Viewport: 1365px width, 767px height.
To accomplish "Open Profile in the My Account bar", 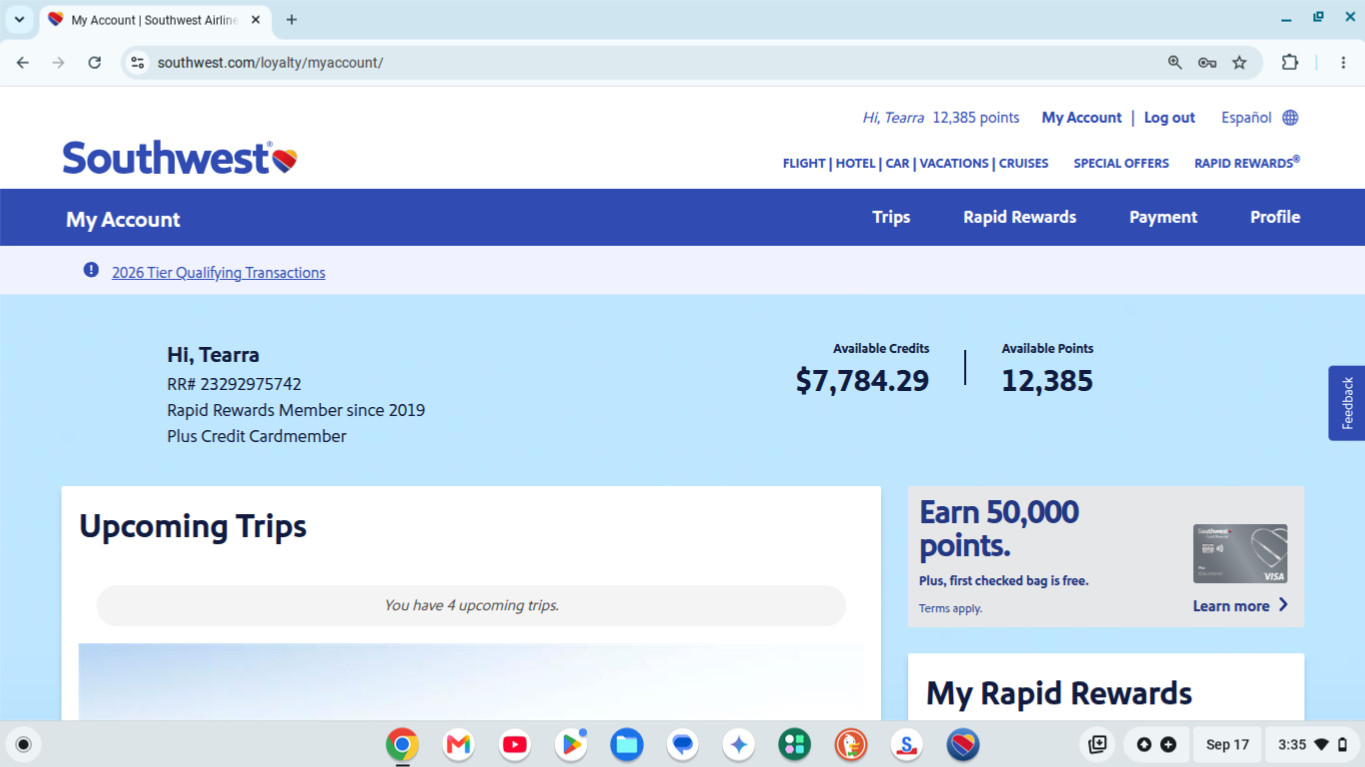I will click(1275, 217).
